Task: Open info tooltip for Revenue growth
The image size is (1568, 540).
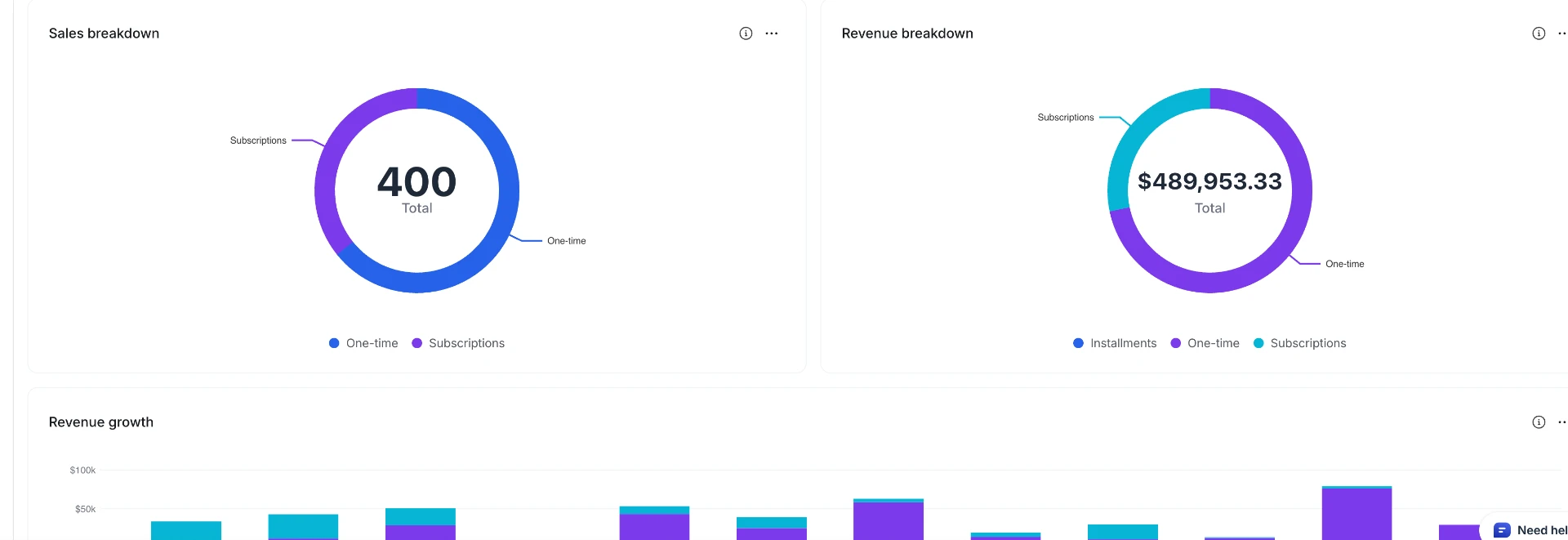Action: [x=1539, y=422]
